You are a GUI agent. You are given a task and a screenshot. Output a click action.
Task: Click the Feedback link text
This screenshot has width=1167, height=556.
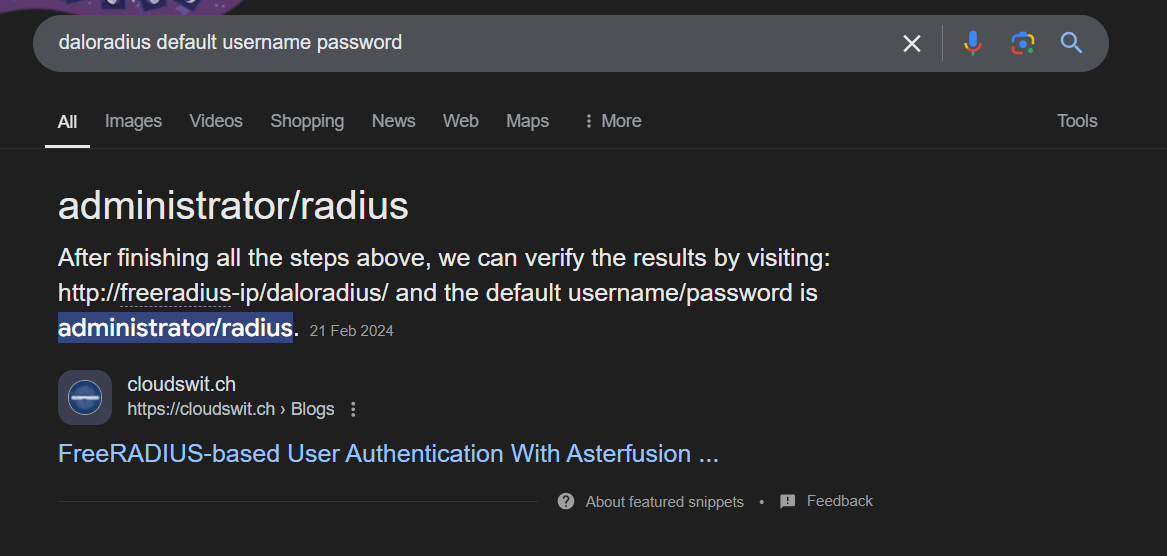point(840,501)
